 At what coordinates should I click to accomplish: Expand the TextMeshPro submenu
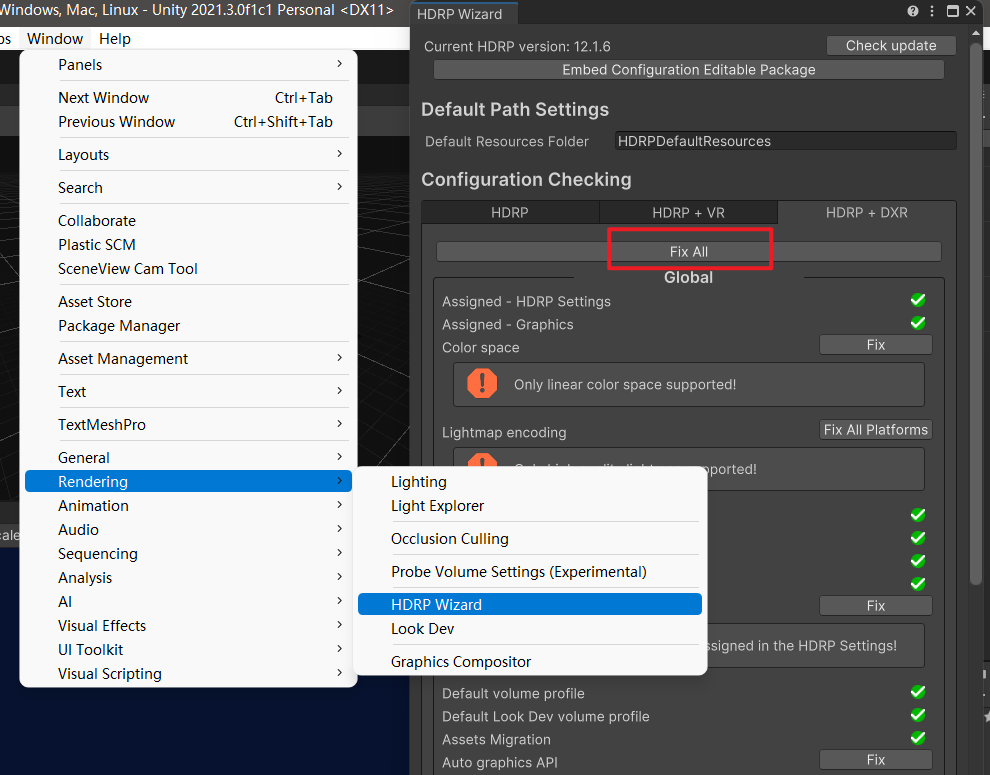[x=188, y=424]
